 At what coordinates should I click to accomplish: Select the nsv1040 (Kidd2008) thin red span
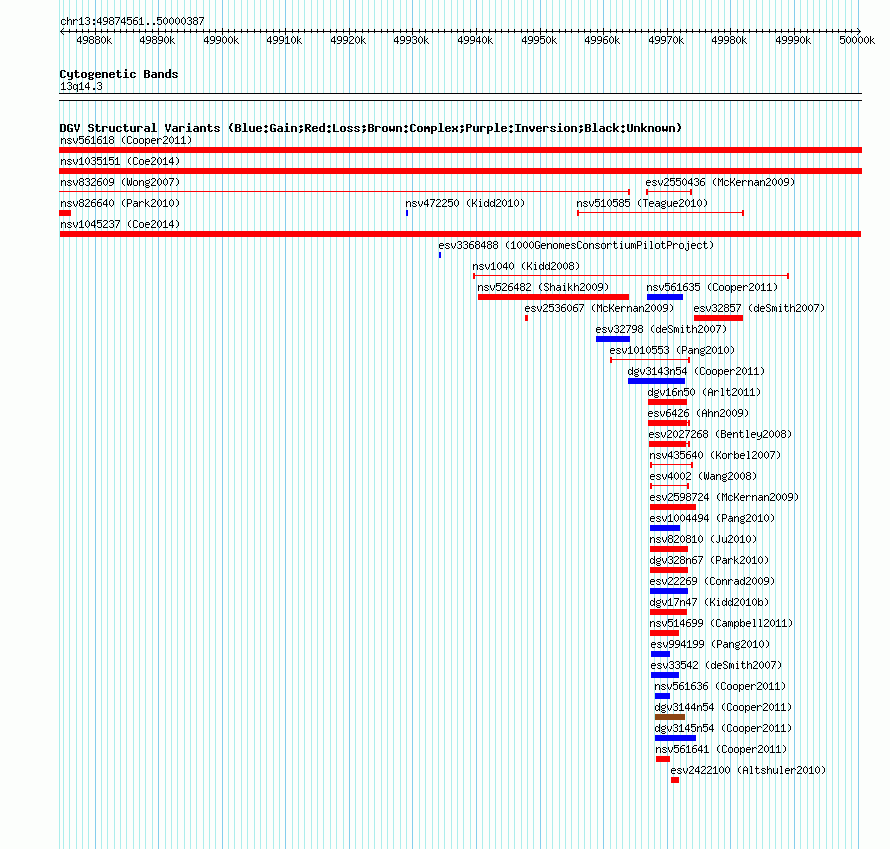point(631,276)
